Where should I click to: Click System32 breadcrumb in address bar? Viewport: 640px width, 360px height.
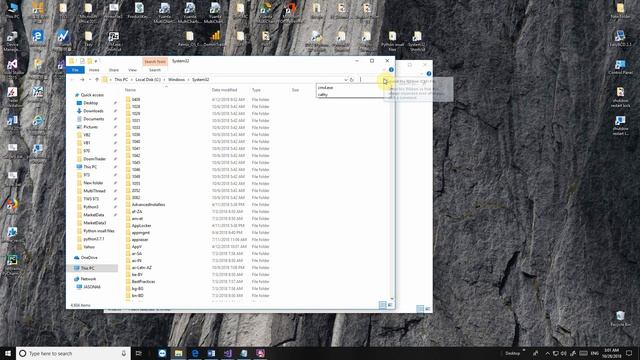pyautogui.click(x=200, y=80)
